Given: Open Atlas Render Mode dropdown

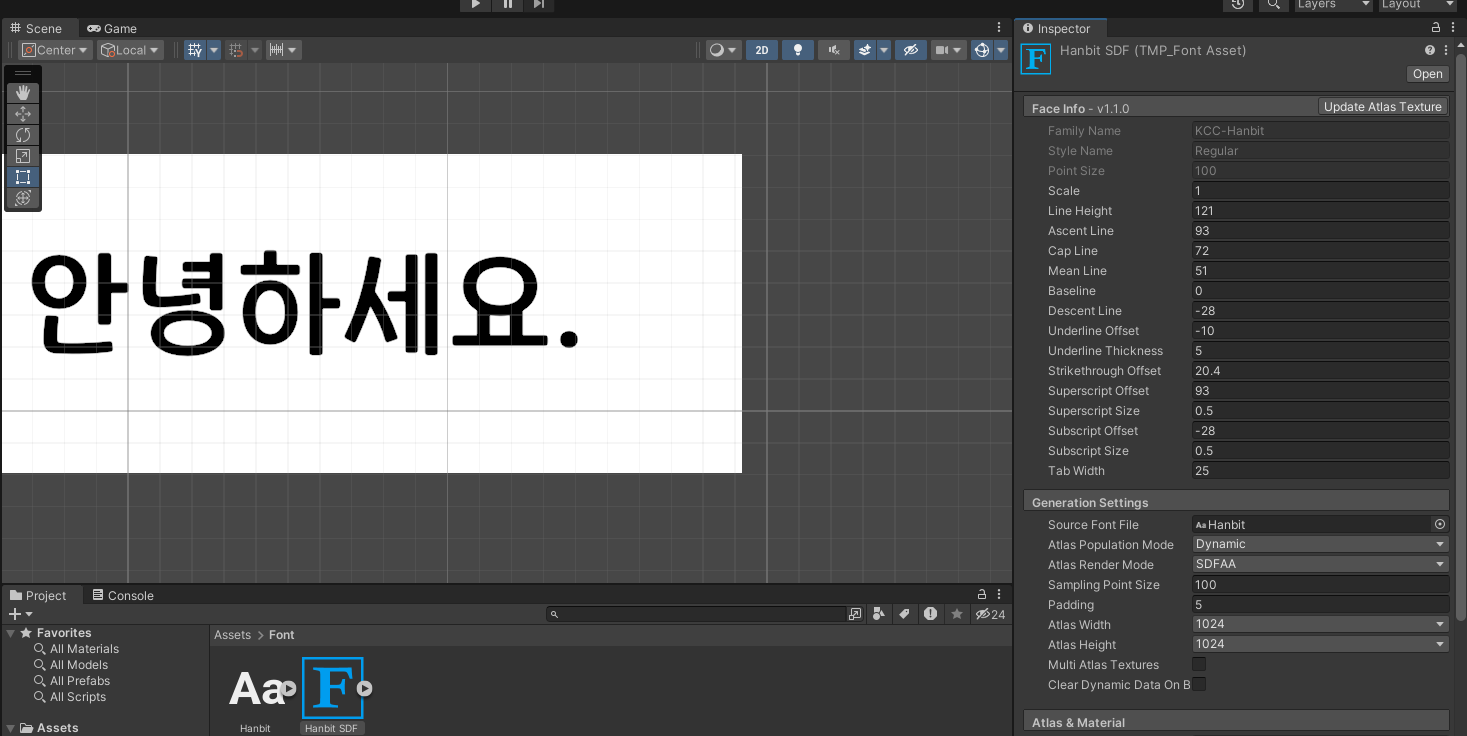Looking at the screenshot, I should pyautogui.click(x=1320, y=564).
